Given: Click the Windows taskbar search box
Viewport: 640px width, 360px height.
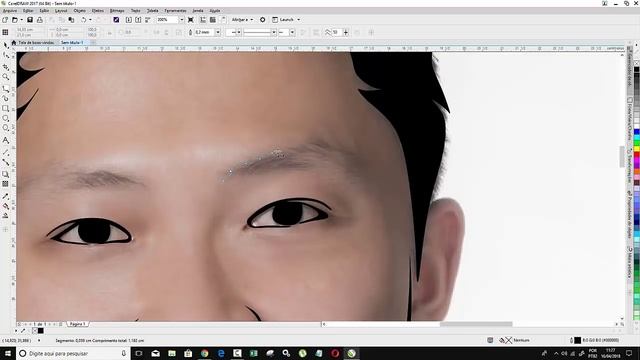Looking at the screenshot, I should pos(73,353).
